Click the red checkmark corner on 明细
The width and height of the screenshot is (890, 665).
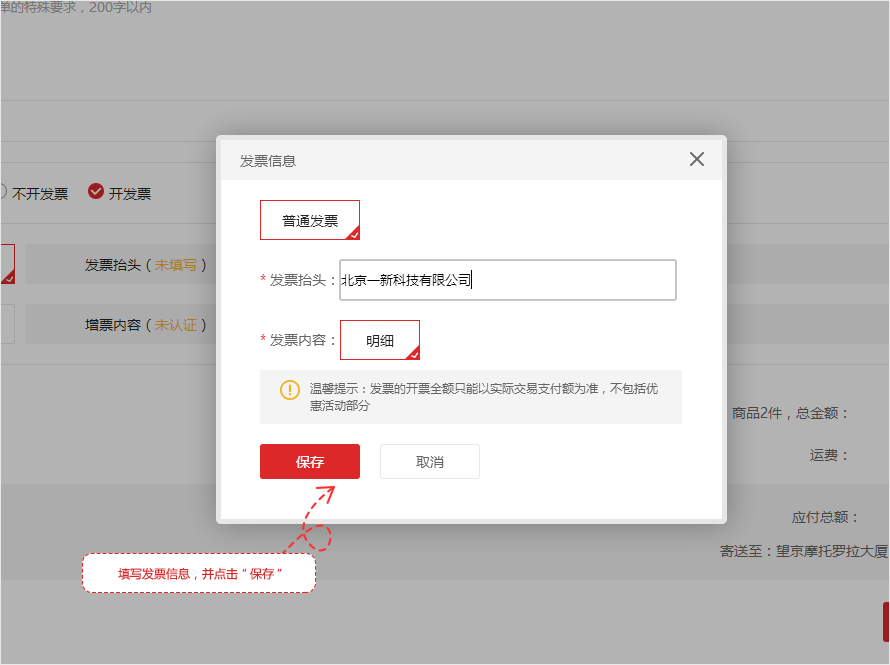click(x=413, y=353)
